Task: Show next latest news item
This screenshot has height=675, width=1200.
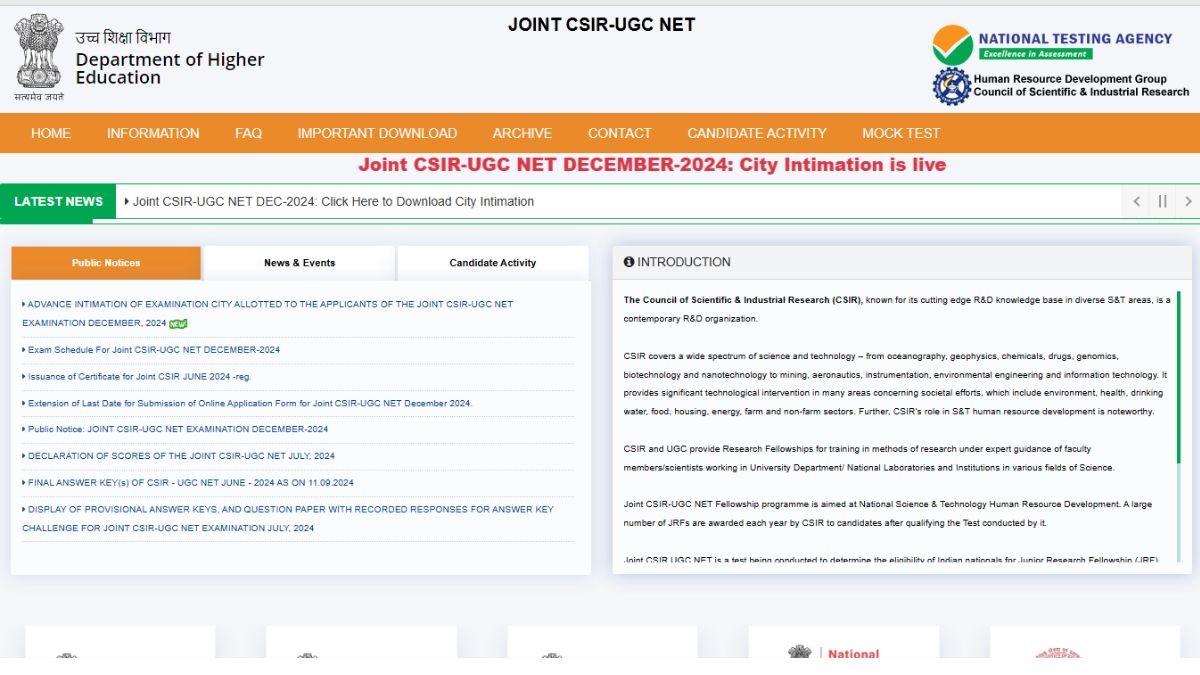Action: tap(1187, 201)
